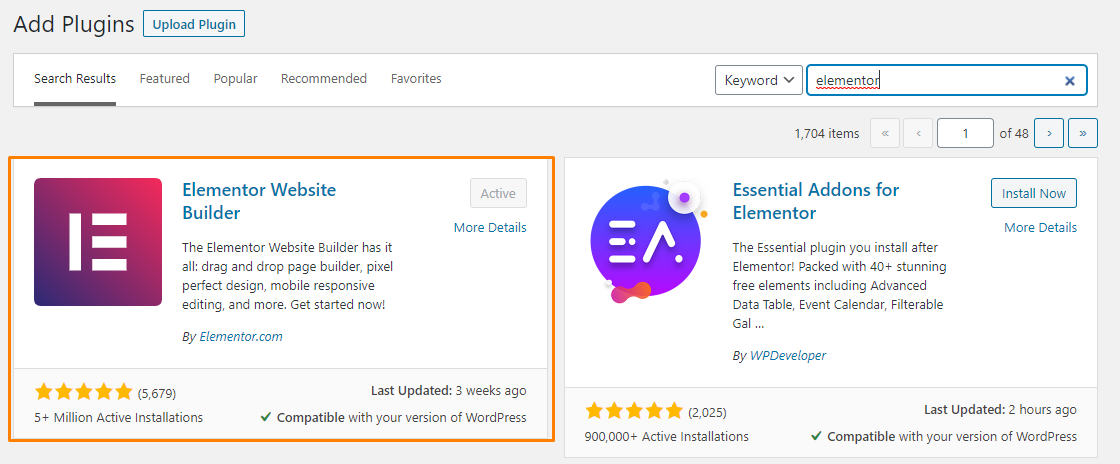
Task: Click Essential Addons' five-star rating
Action: [x=634, y=410]
